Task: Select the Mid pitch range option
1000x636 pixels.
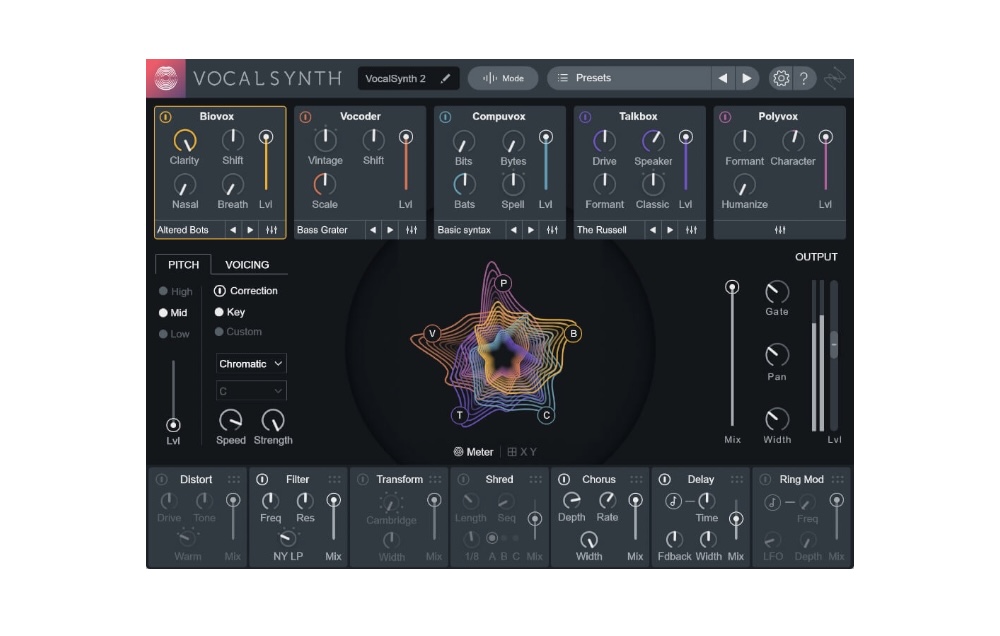Action: click(x=165, y=313)
